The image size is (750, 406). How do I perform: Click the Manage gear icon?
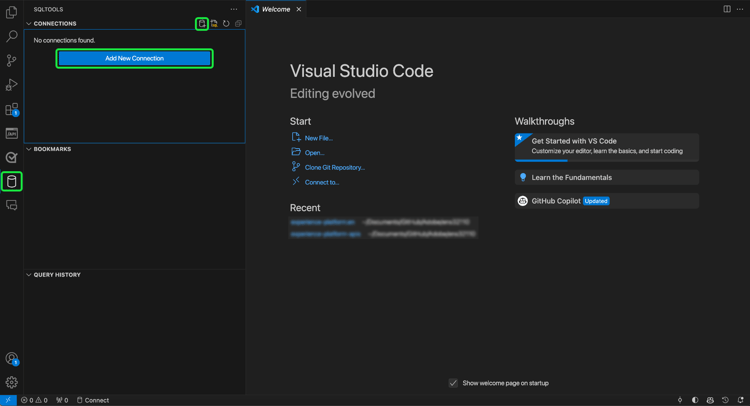[x=12, y=382]
